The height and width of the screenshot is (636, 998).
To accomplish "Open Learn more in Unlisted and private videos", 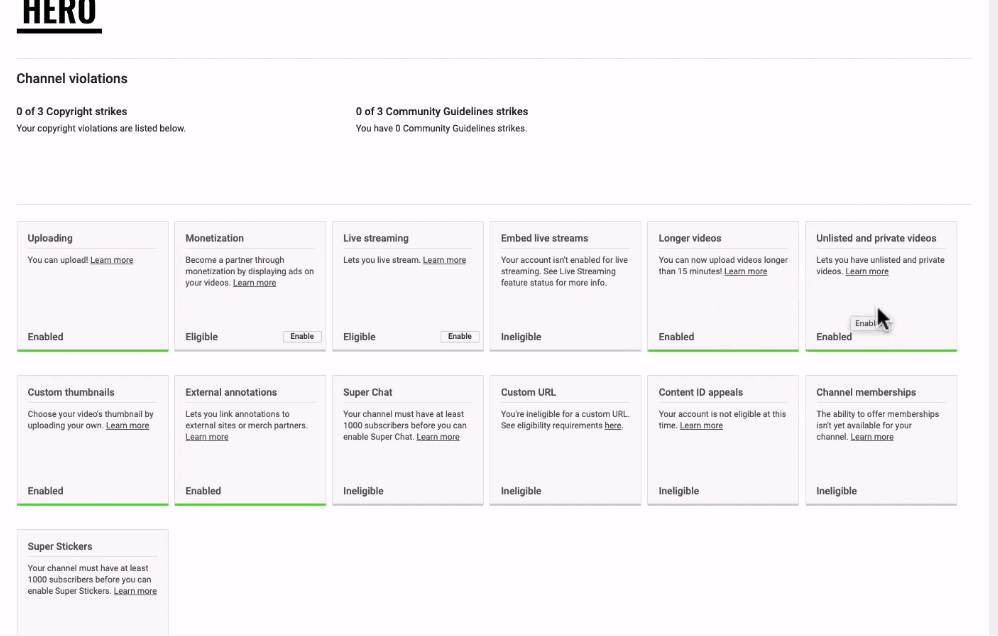I will [867, 271].
